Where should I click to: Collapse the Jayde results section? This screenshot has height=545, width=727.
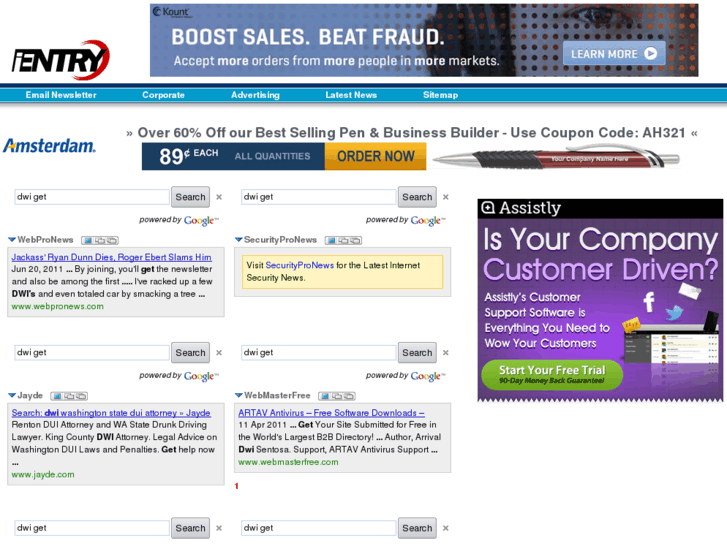pos(12,396)
